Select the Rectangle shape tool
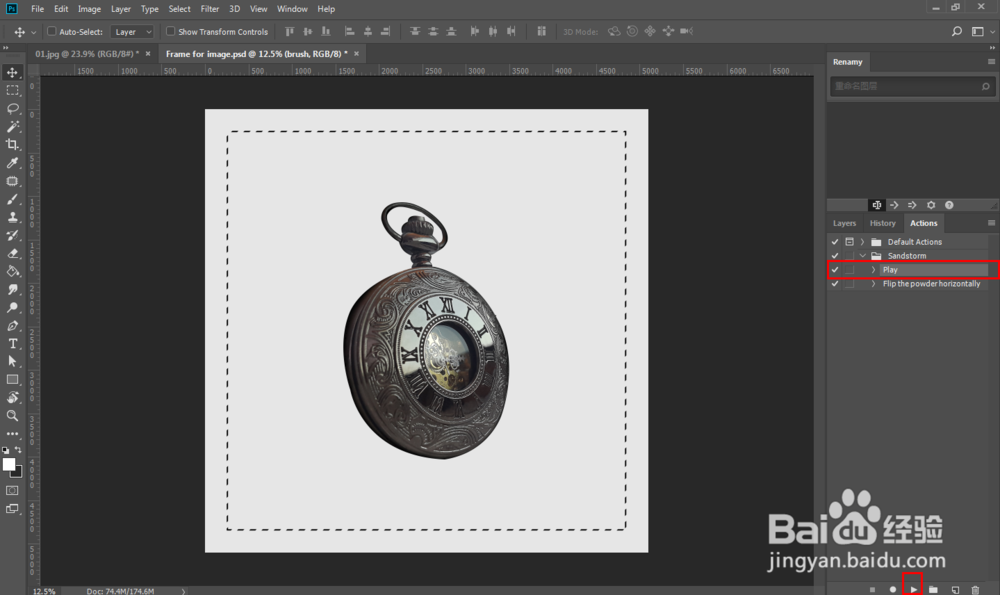 [12, 379]
